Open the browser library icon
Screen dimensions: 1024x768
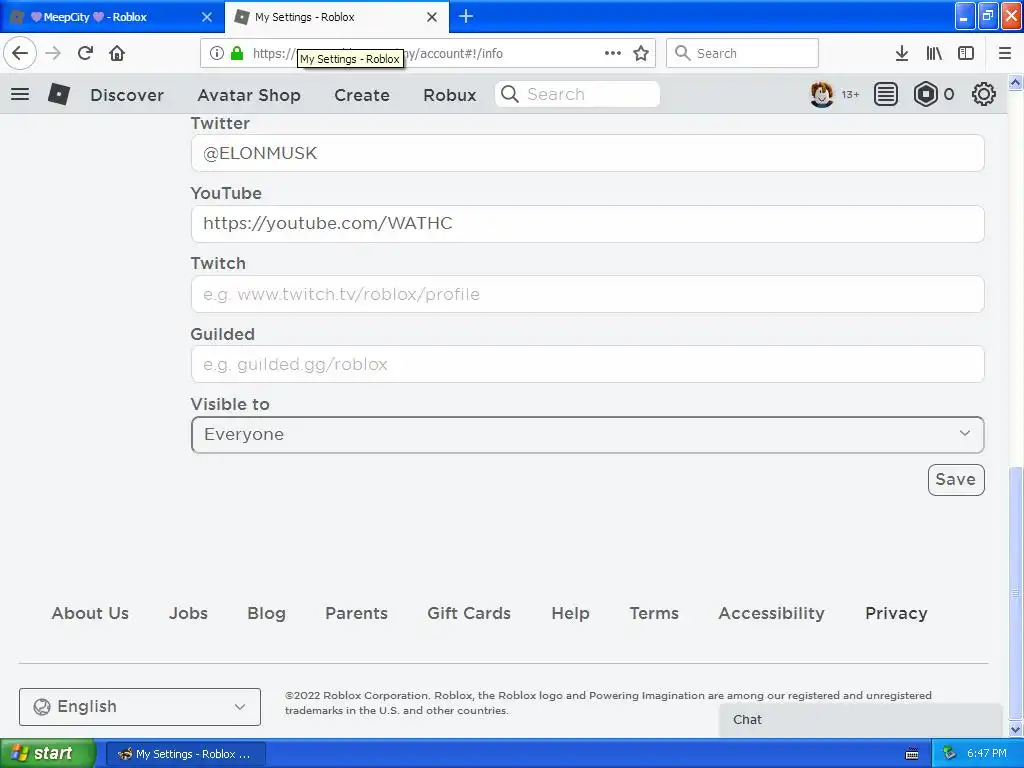coord(934,53)
